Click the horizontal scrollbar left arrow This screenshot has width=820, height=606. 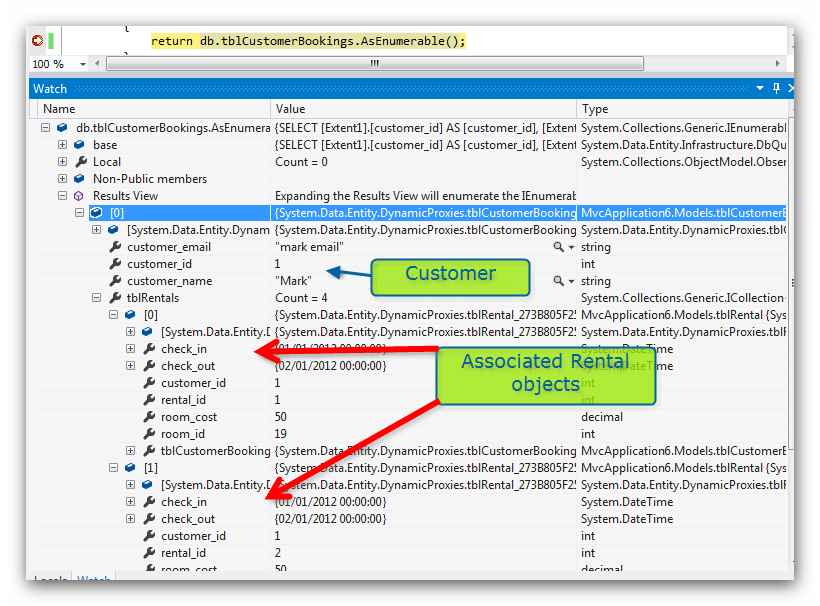pyautogui.click(x=97, y=64)
